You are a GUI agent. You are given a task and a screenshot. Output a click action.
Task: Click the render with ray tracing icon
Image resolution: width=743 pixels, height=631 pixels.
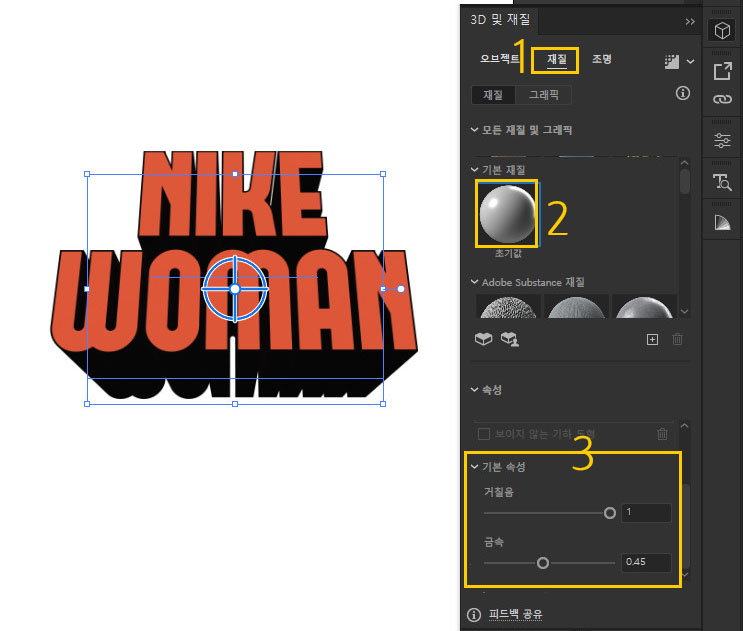click(x=672, y=62)
